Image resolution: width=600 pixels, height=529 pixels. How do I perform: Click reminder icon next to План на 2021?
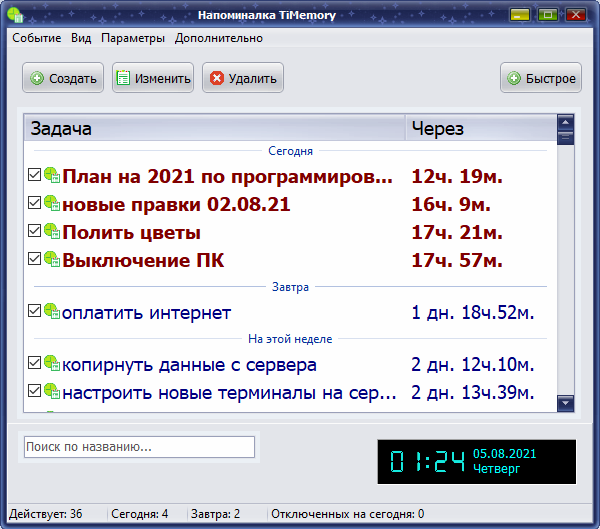tap(52, 175)
